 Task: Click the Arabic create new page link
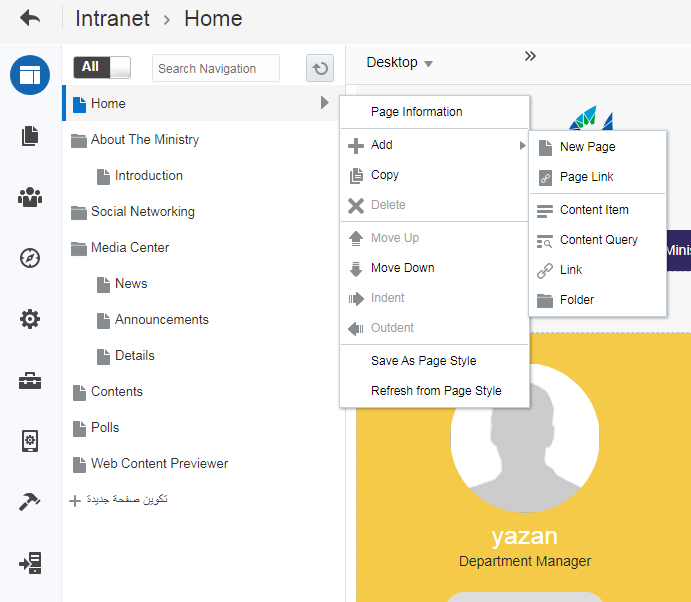click(119, 499)
